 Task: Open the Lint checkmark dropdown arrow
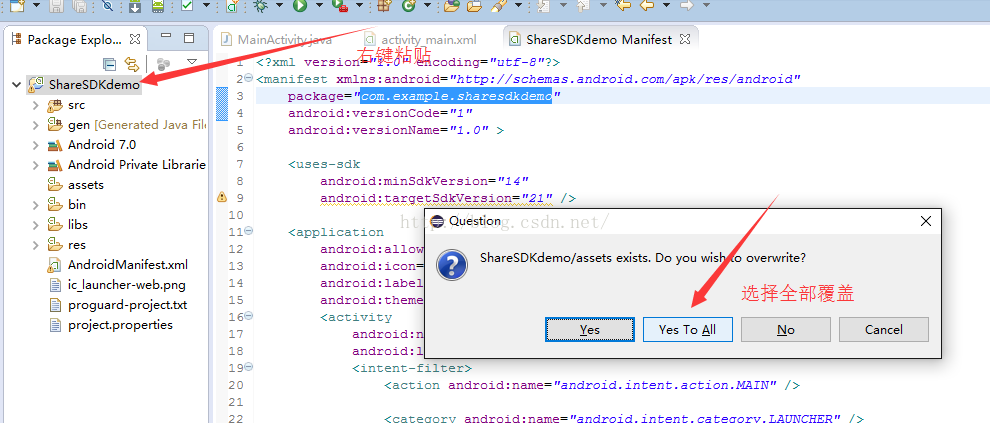click(x=206, y=5)
